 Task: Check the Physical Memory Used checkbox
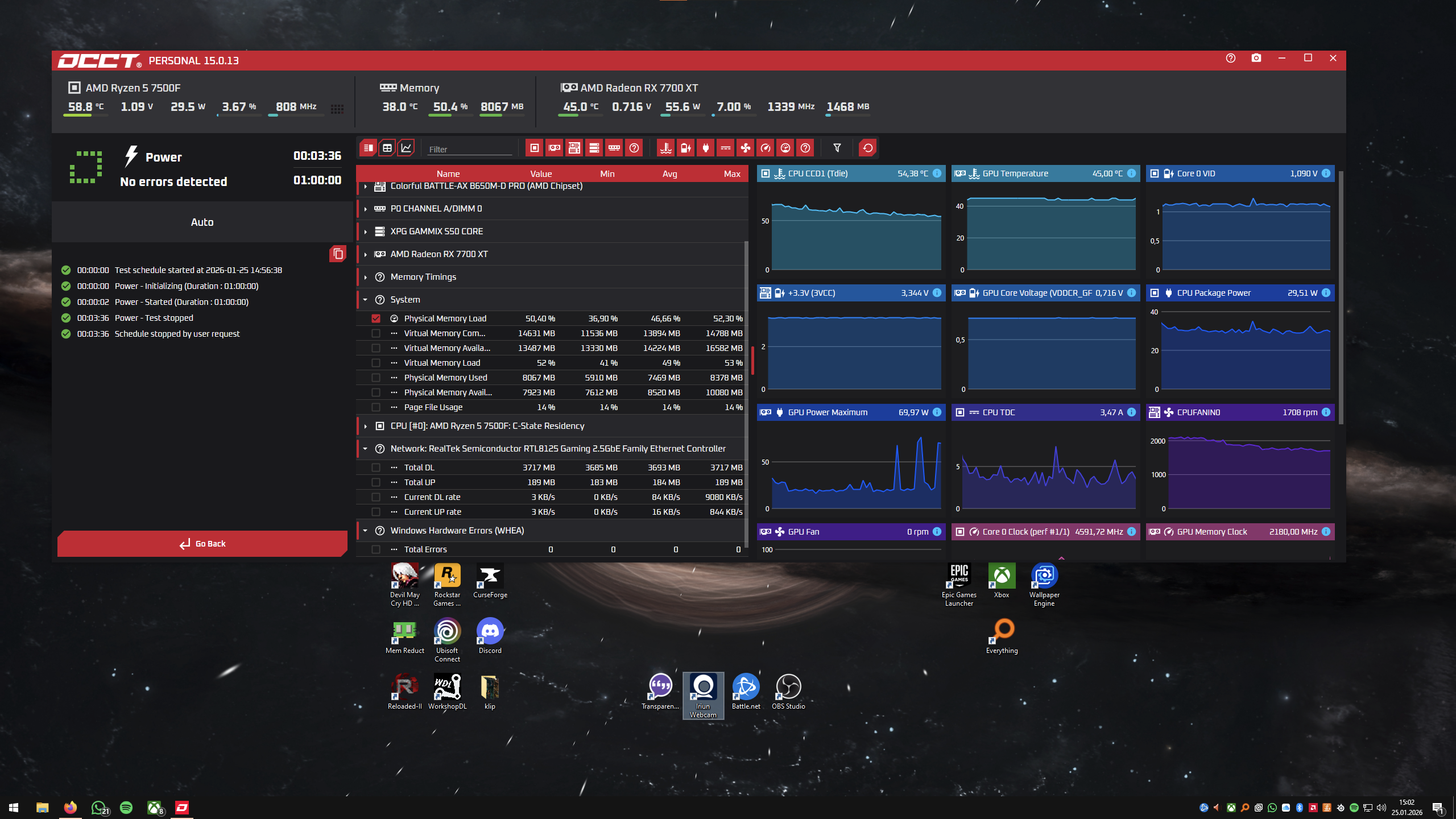coord(376,378)
